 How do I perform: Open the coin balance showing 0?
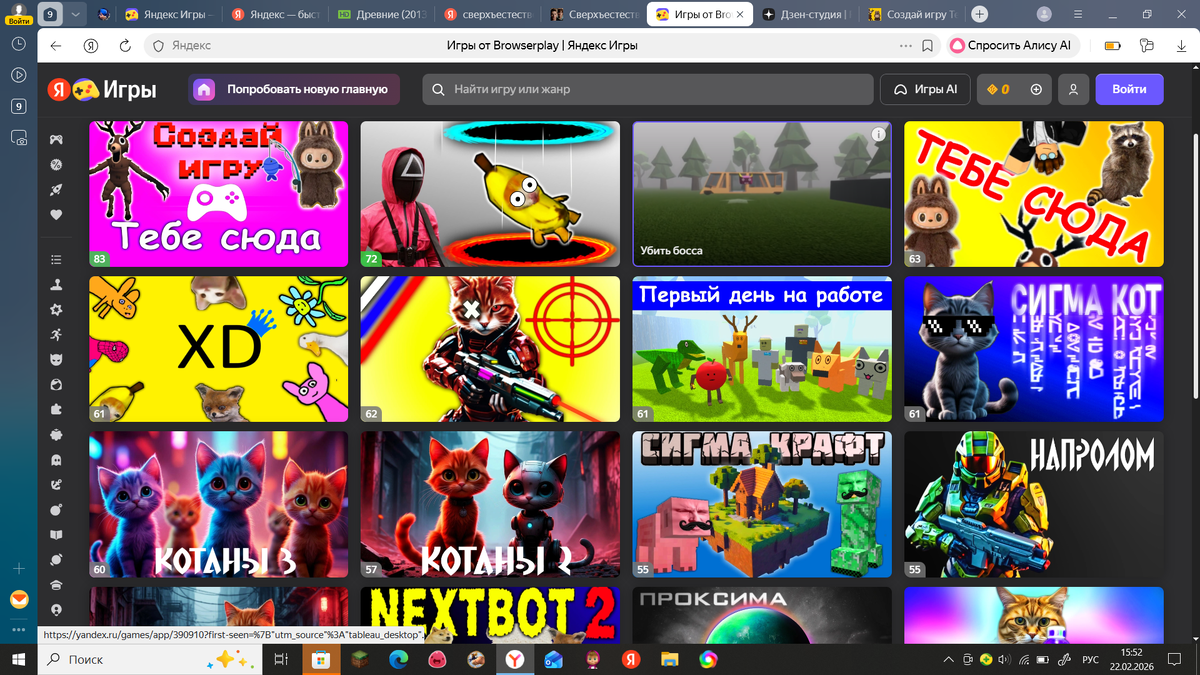[998, 89]
